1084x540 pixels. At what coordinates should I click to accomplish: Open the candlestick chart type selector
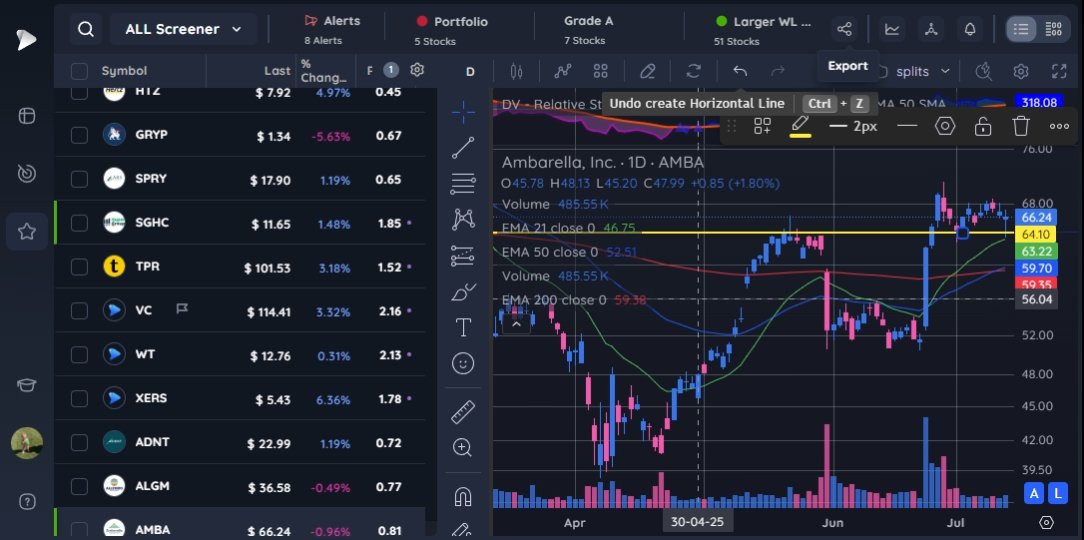tap(515, 71)
